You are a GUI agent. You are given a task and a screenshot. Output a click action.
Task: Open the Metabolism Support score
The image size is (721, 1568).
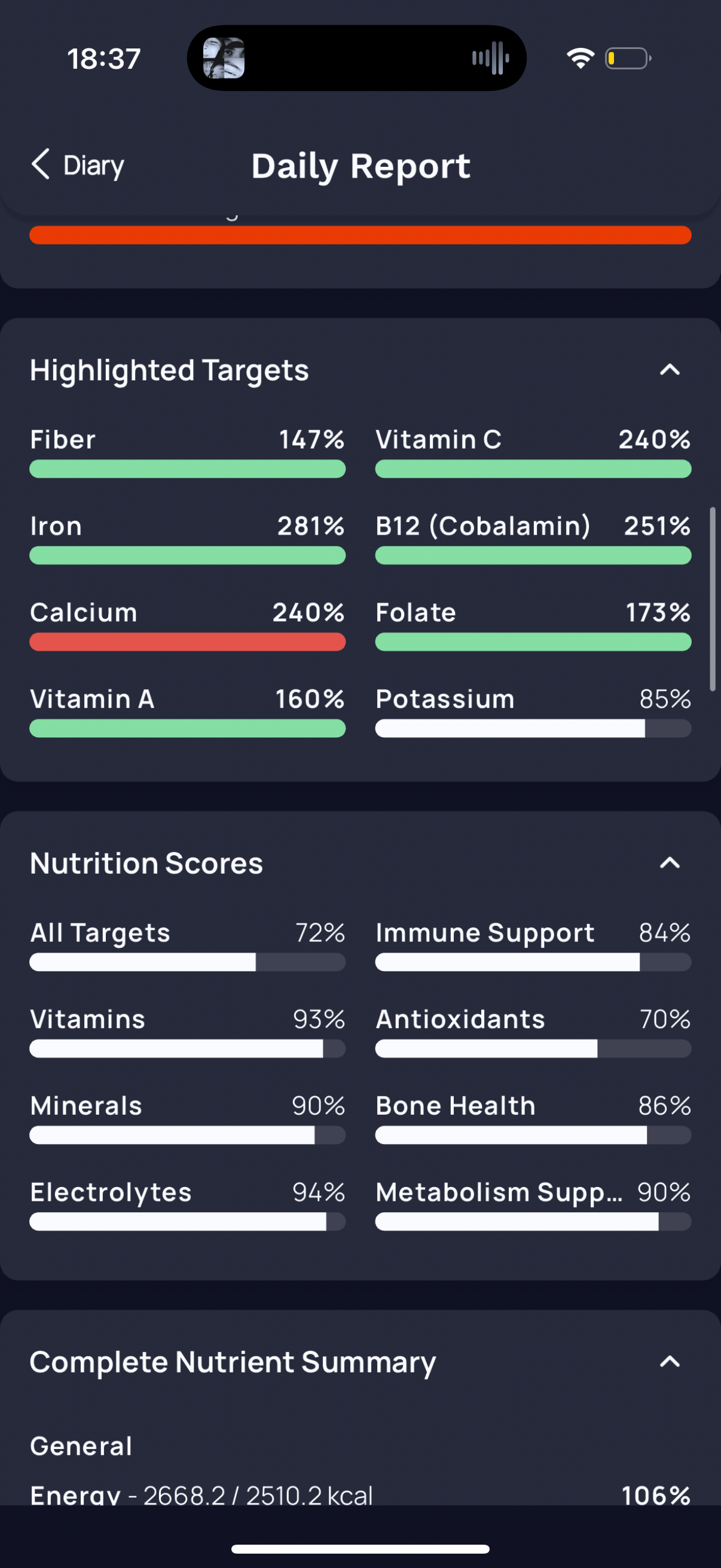pos(533,1204)
